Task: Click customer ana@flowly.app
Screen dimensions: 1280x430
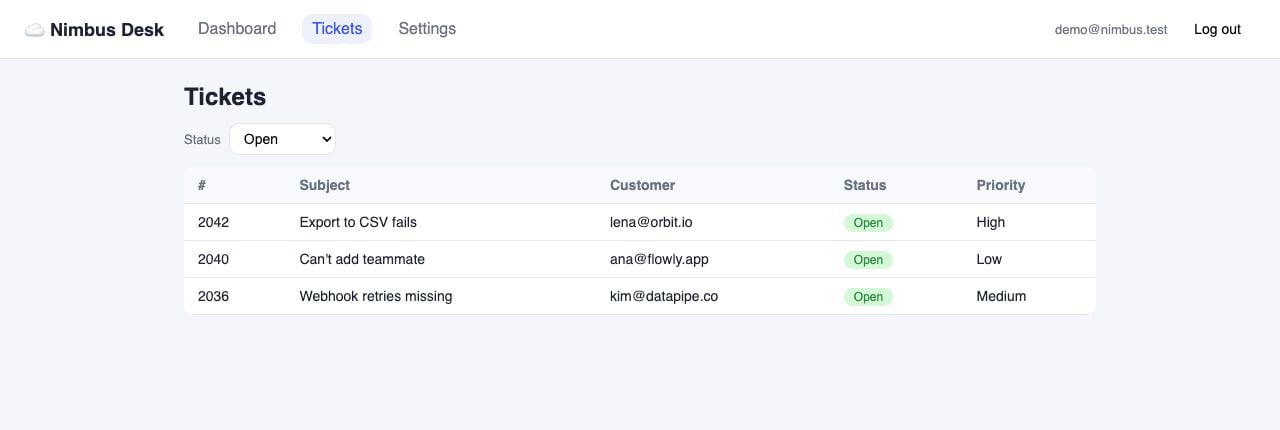Action: pyautogui.click(x=659, y=259)
